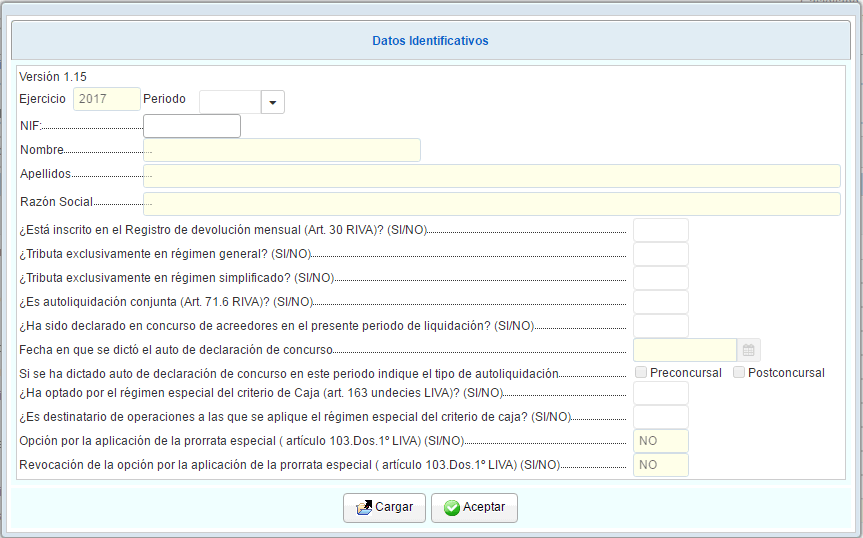Select the Apellidos text field
The width and height of the screenshot is (863, 538).
(491, 176)
